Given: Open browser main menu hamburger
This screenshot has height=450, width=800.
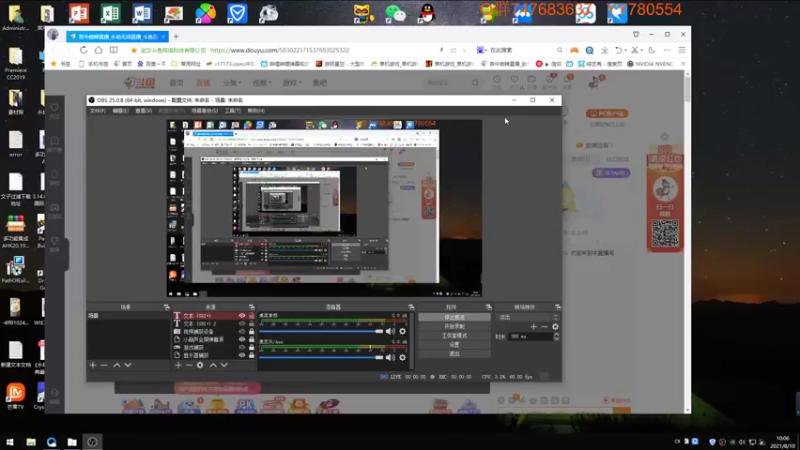Looking at the screenshot, I should (682, 50).
